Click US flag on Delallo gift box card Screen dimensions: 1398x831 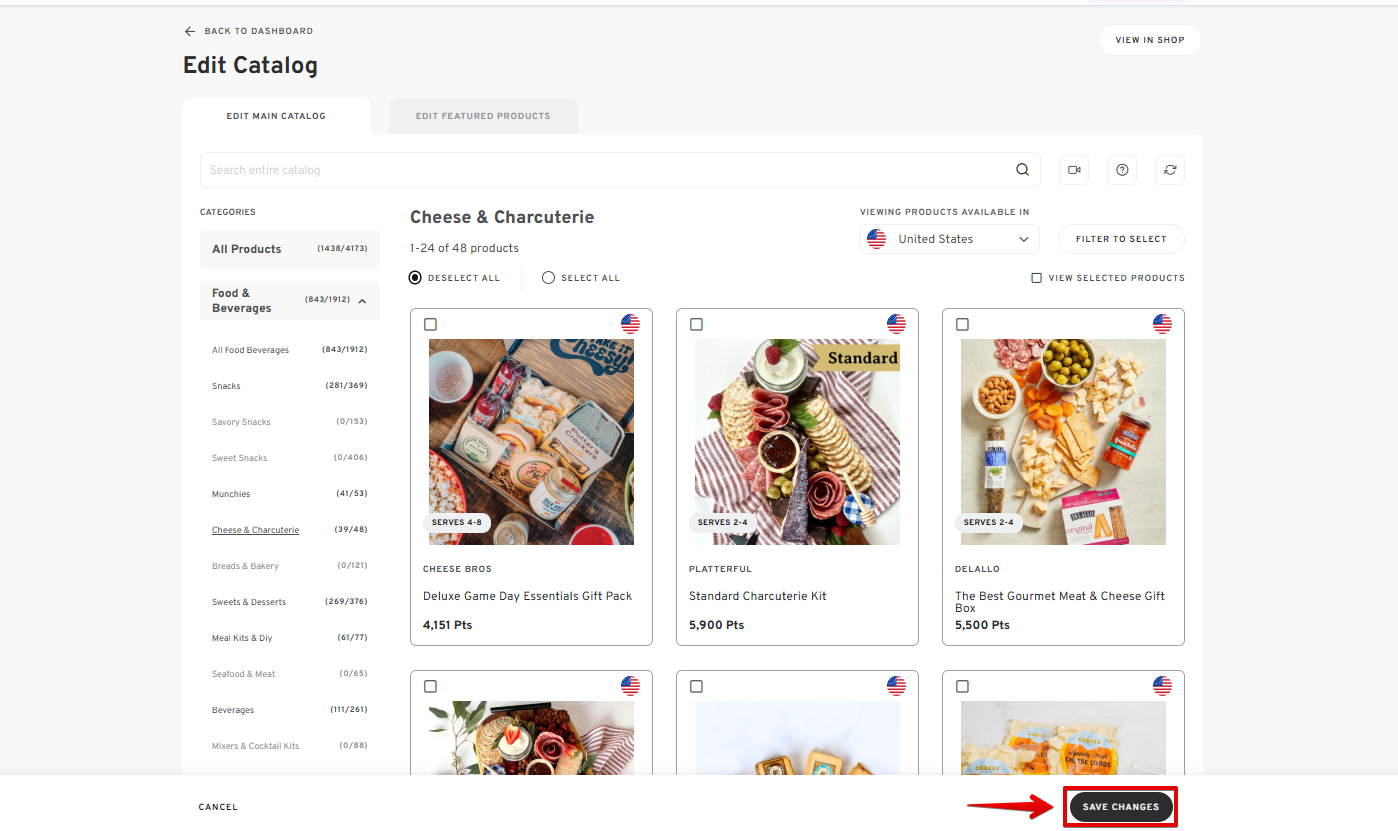[1162, 324]
